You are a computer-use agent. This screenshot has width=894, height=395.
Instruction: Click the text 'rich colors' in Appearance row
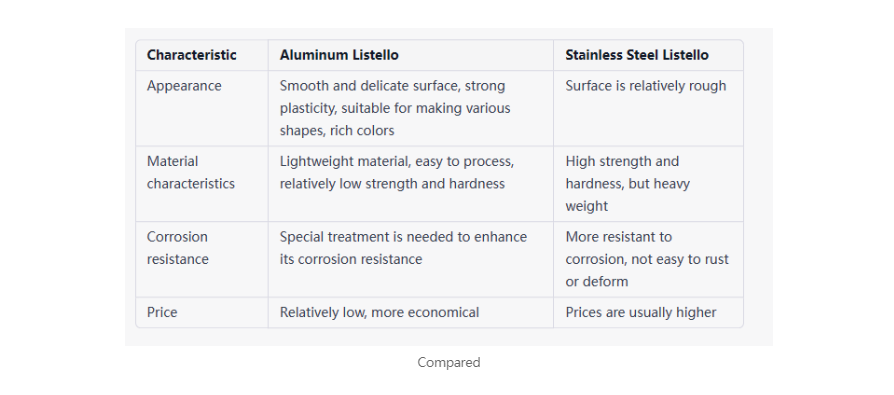(365, 131)
